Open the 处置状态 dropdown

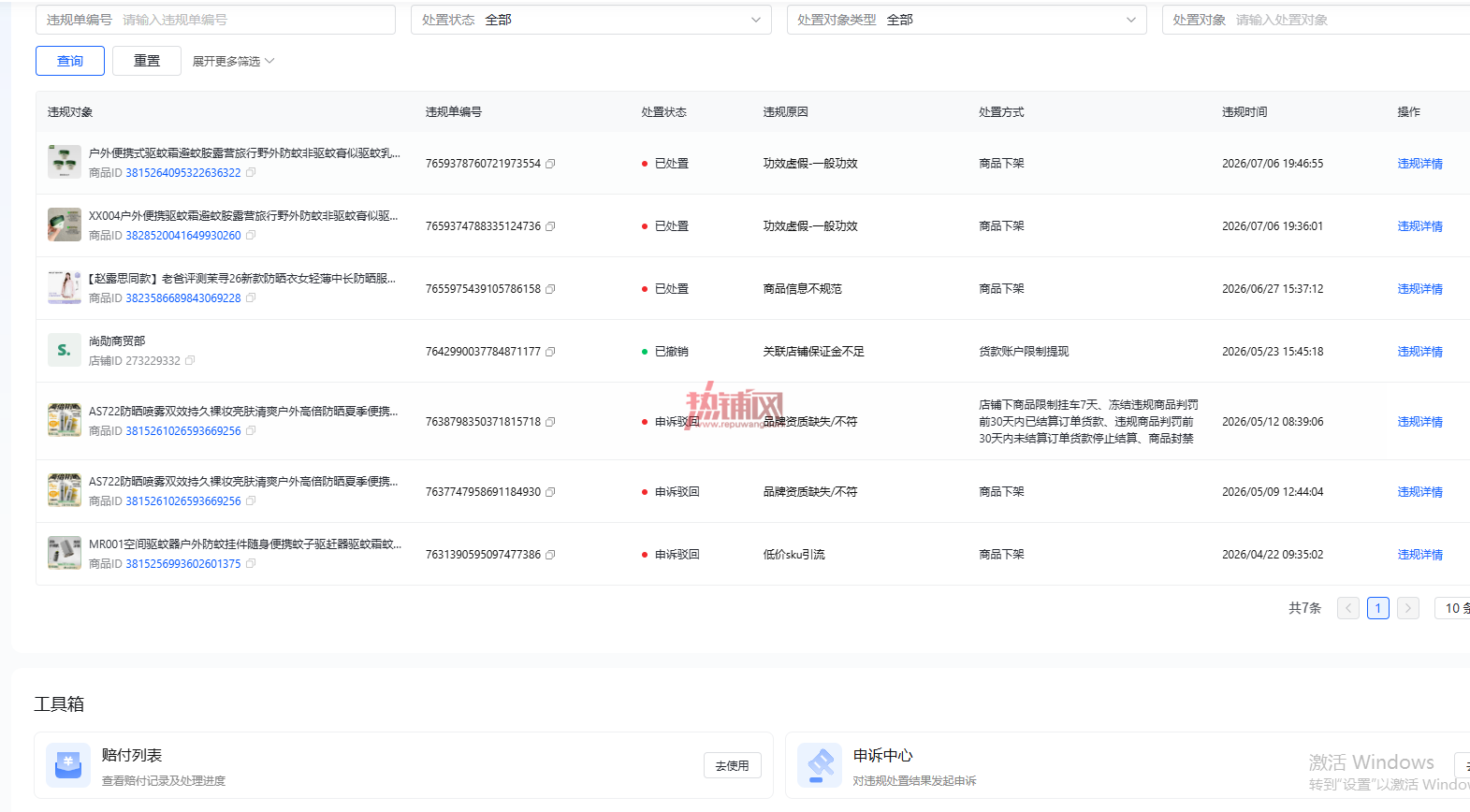click(591, 20)
